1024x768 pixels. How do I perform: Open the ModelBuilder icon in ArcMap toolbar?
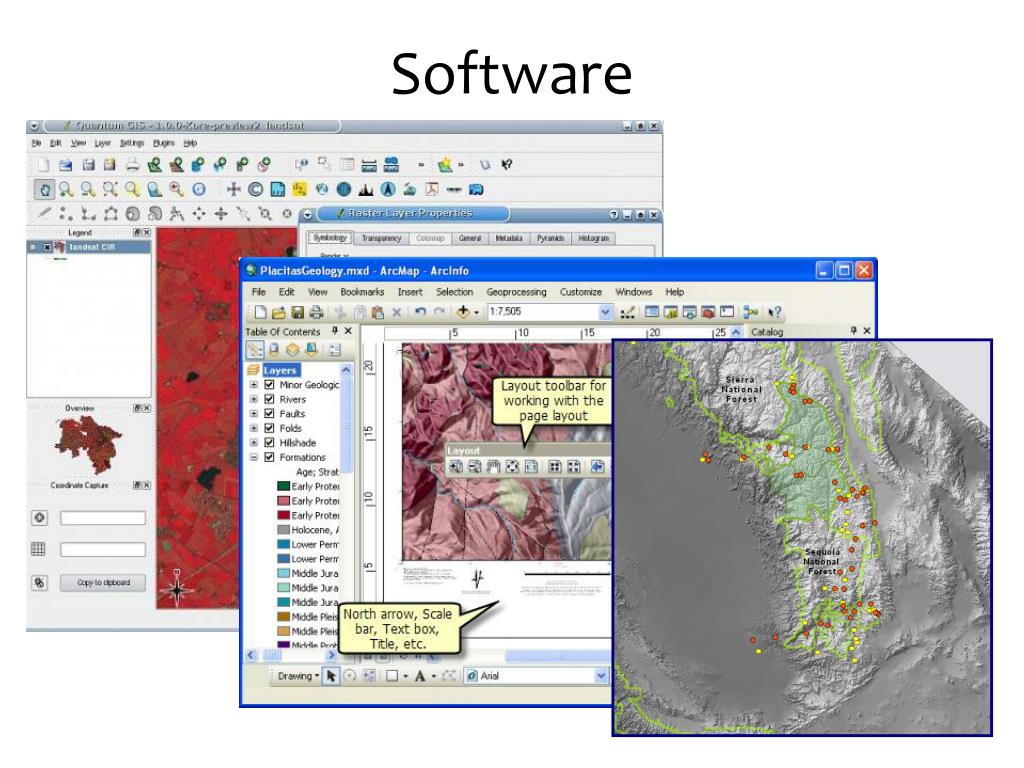(750, 313)
